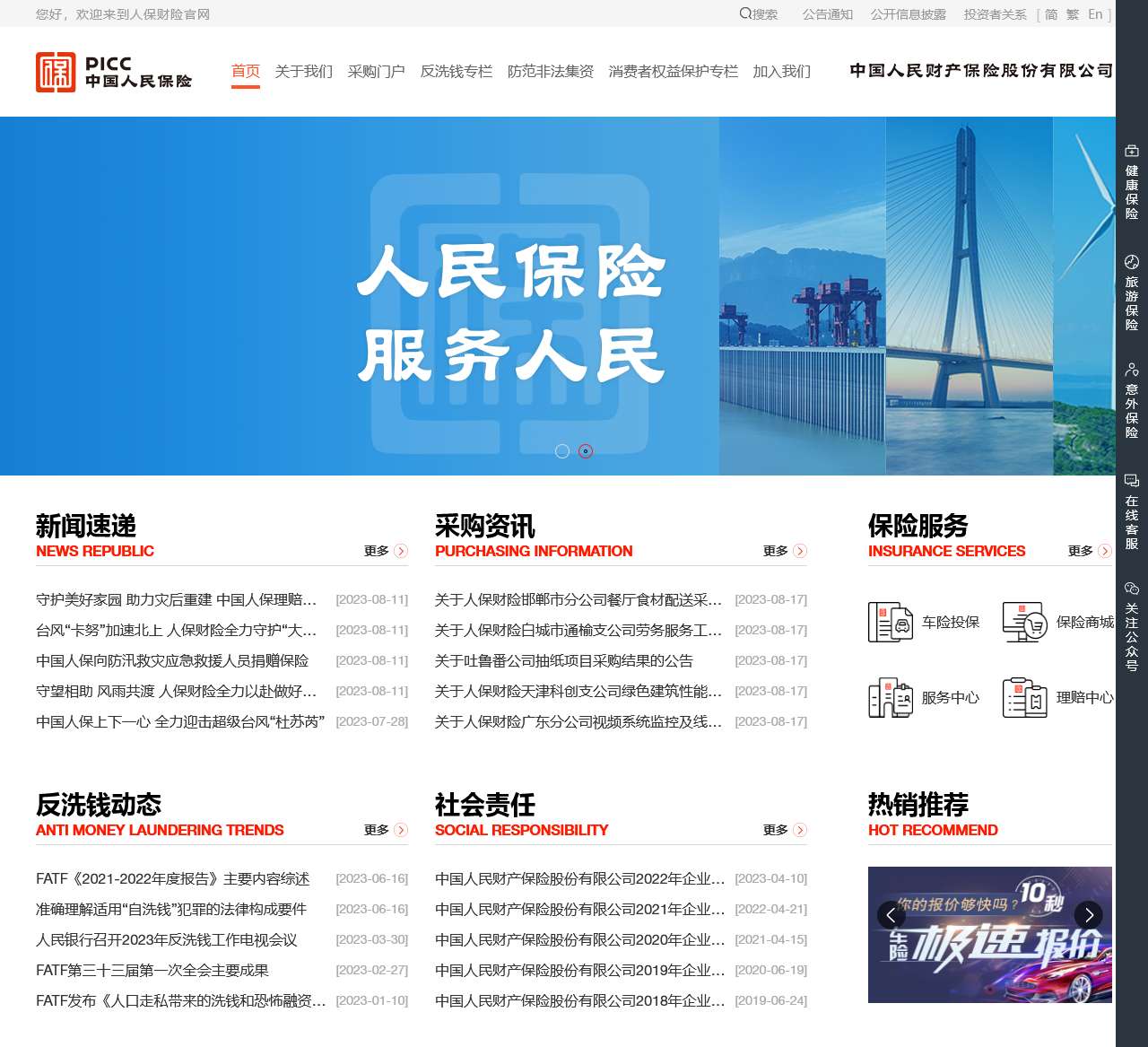Switch language to simplified 简
Image resolution: width=1148 pixels, height=1047 pixels.
click(x=1051, y=14)
